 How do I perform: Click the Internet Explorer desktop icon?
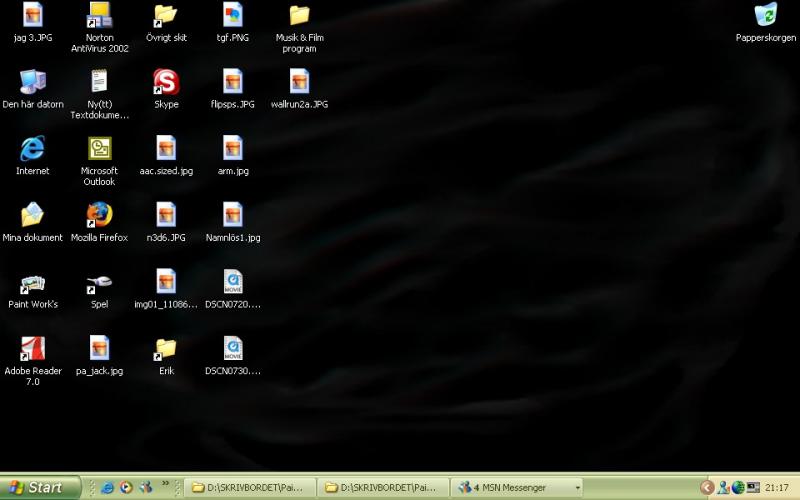point(33,149)
